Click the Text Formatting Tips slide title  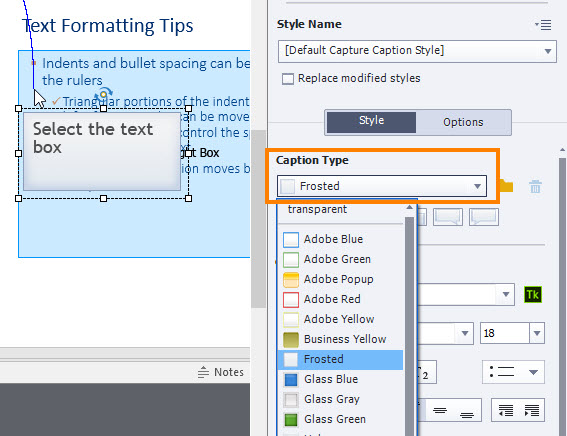coord(108,26)
